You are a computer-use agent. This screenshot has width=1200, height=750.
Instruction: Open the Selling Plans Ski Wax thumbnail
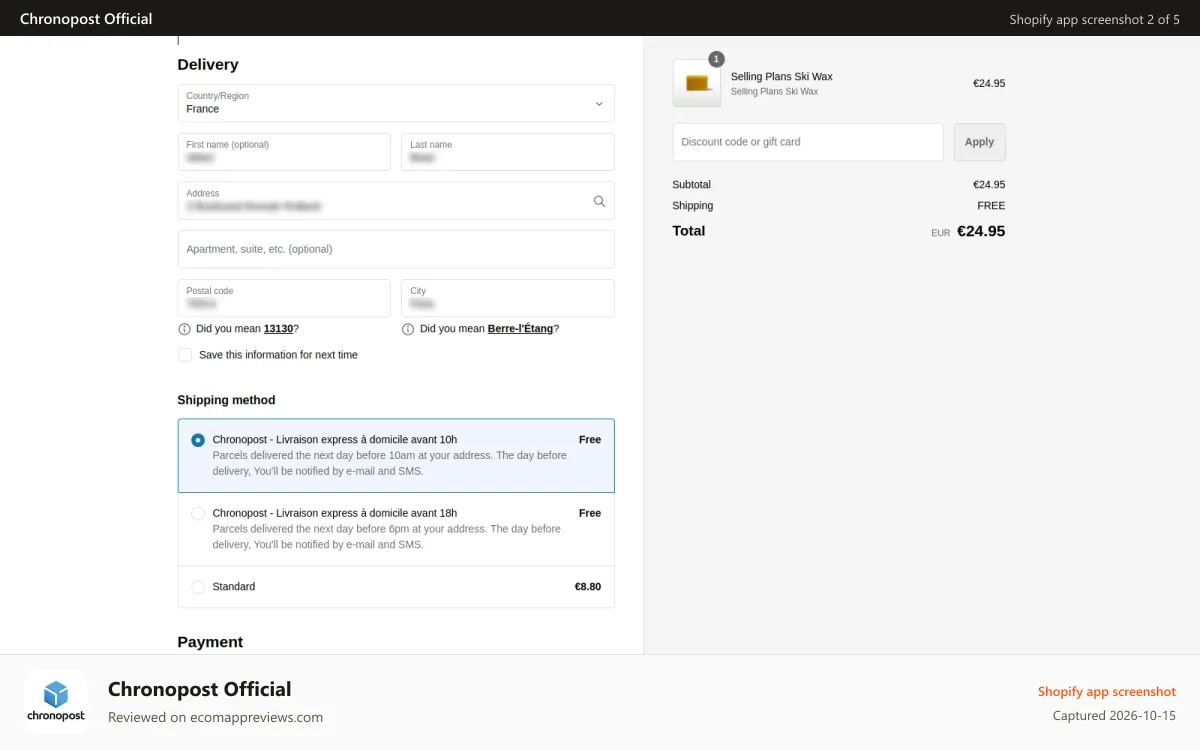point(697,83)
